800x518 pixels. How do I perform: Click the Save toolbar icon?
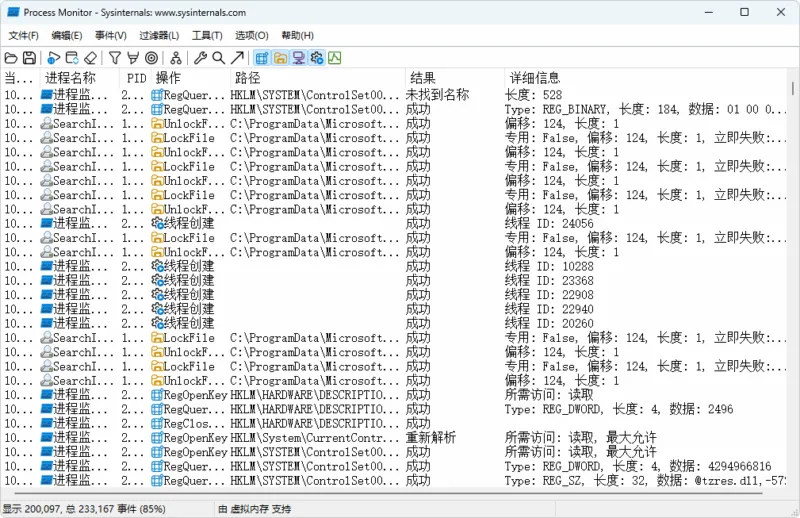[29, 58]
